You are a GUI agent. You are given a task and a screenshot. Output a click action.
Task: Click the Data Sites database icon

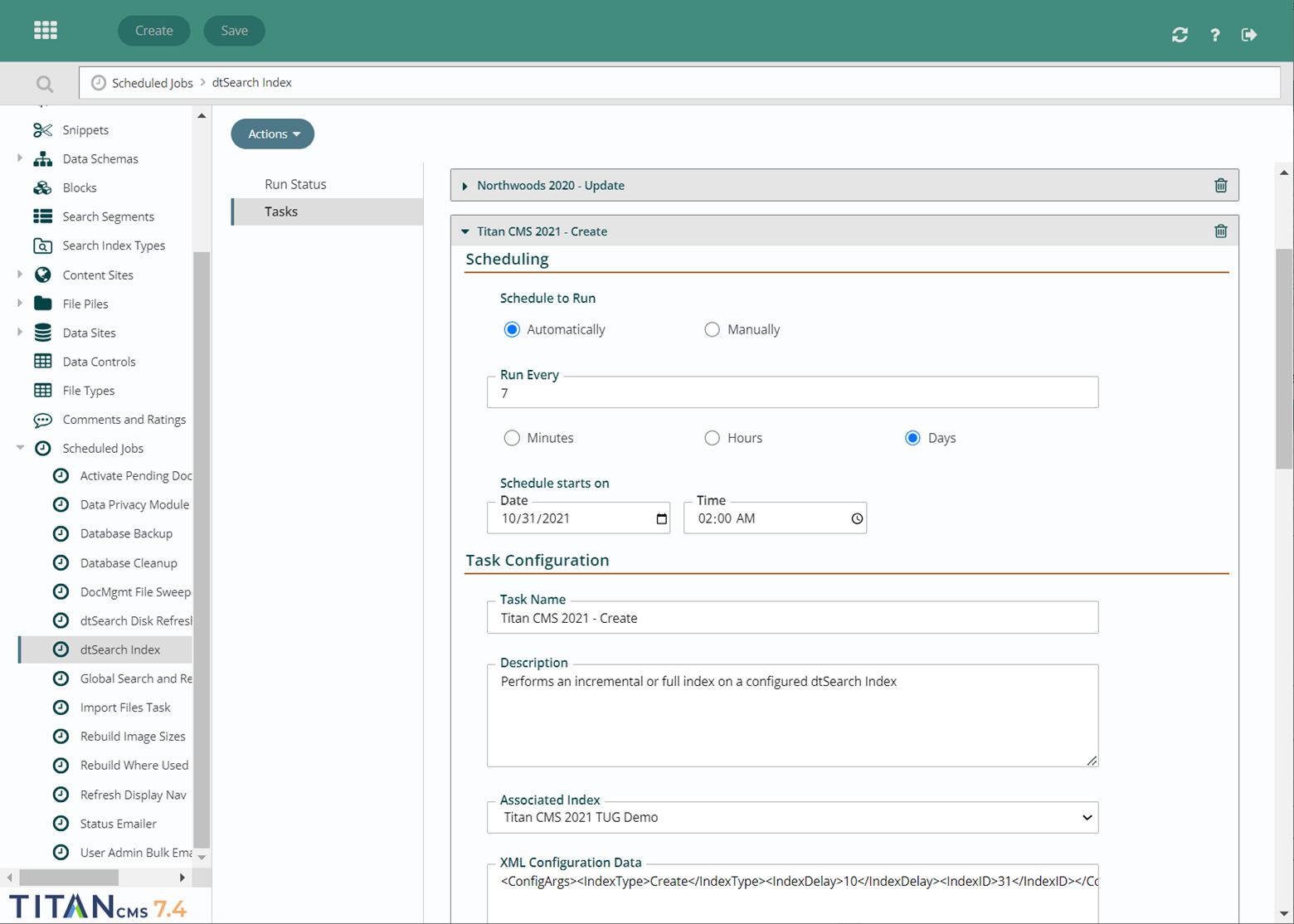[x=42, y=333]
